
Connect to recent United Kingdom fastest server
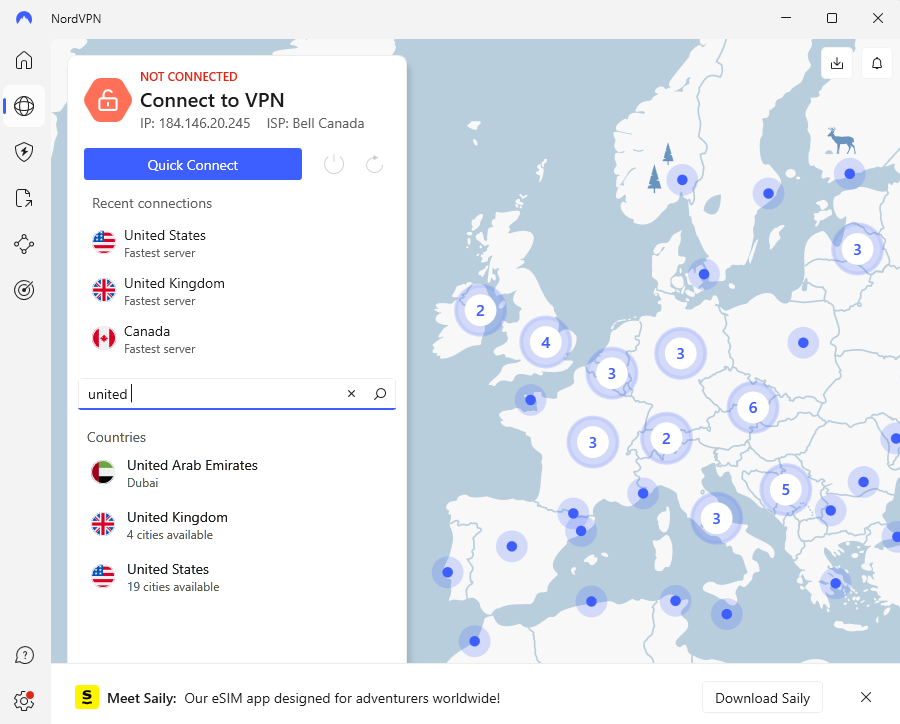(x=236, y=292)
